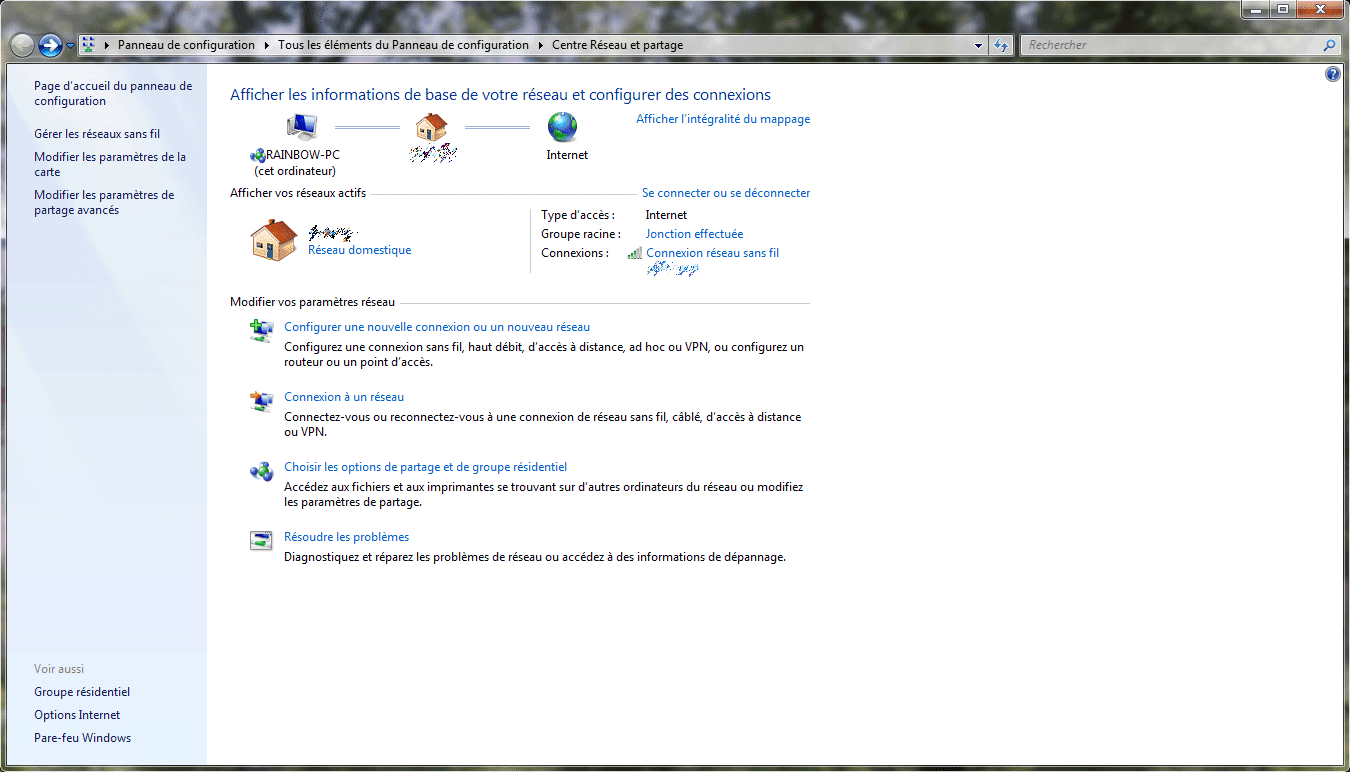The height and width of the screenshot is (772, 1350).
Task: Click Se connecter ou se déconnecter
Action: click(726, 193)
